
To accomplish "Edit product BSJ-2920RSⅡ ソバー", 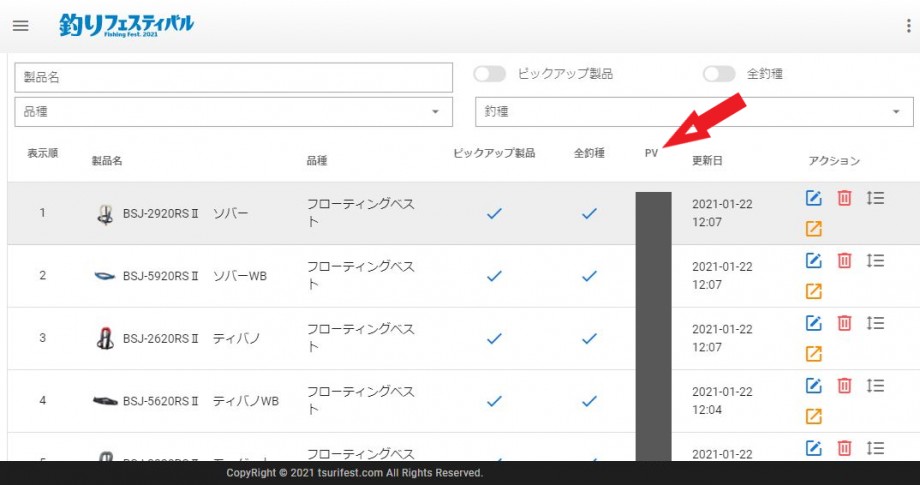I will (813, 198).
